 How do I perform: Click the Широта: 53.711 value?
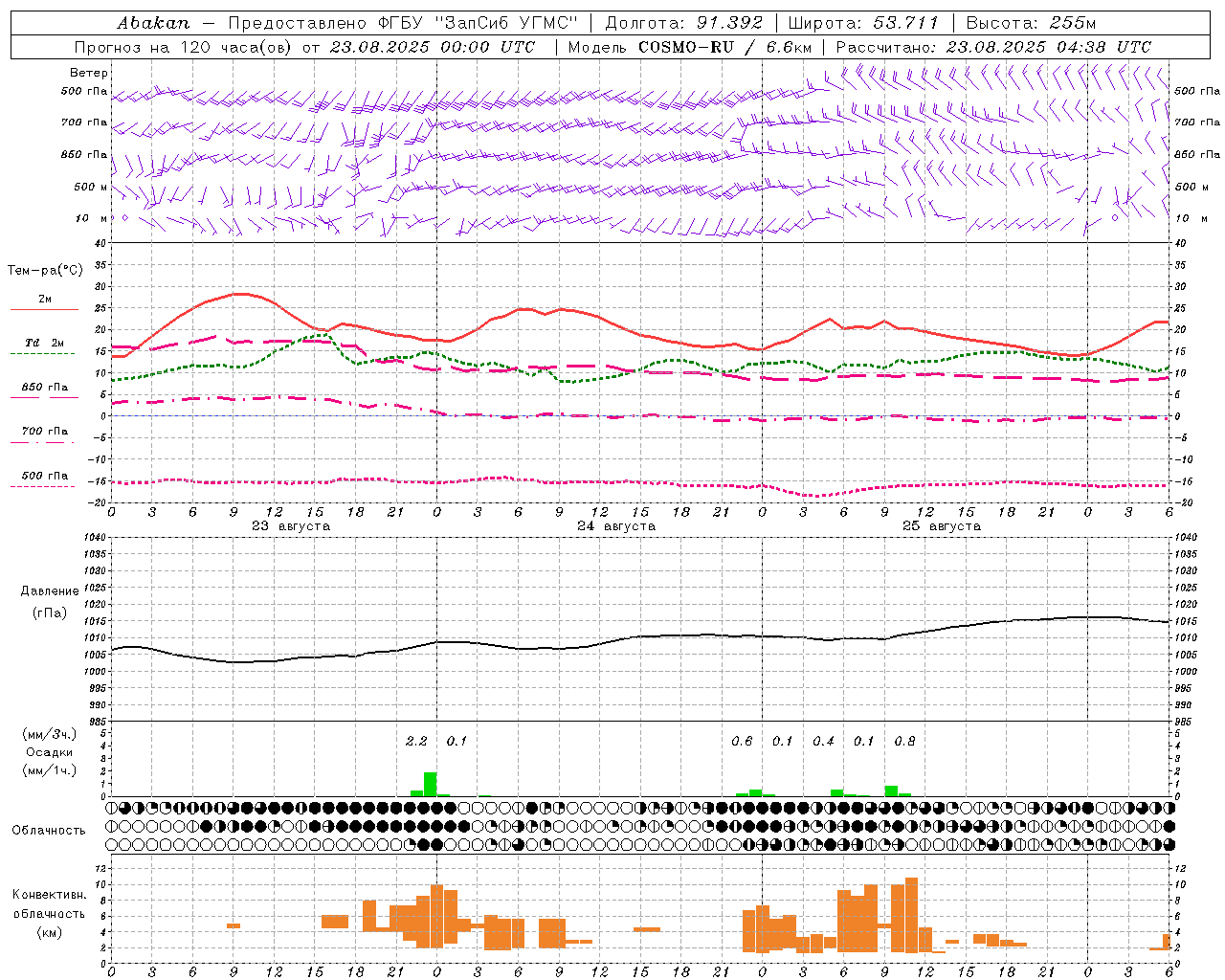[864, 23]
